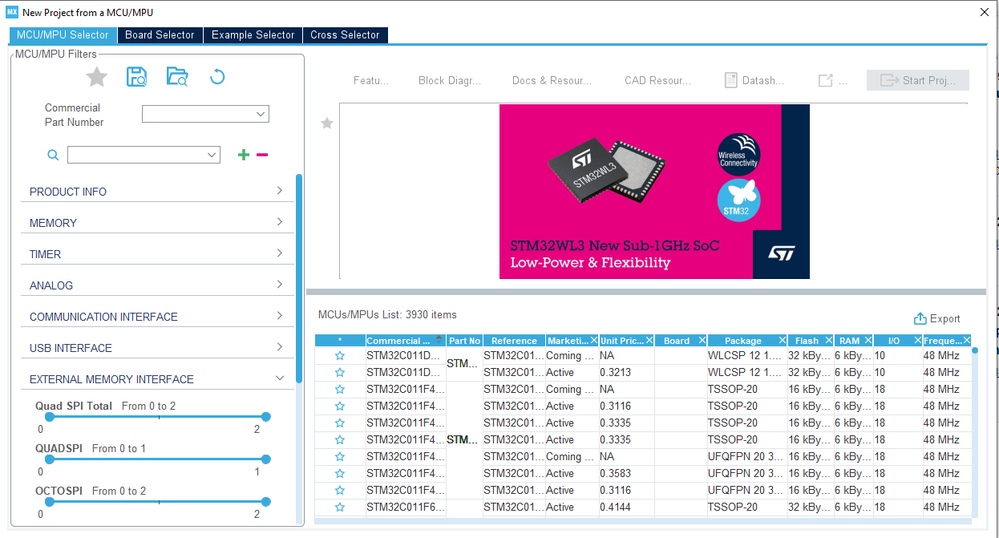999x538 pixels.
Task: Click the external link icon beside Datasheet
Action: 825,80
